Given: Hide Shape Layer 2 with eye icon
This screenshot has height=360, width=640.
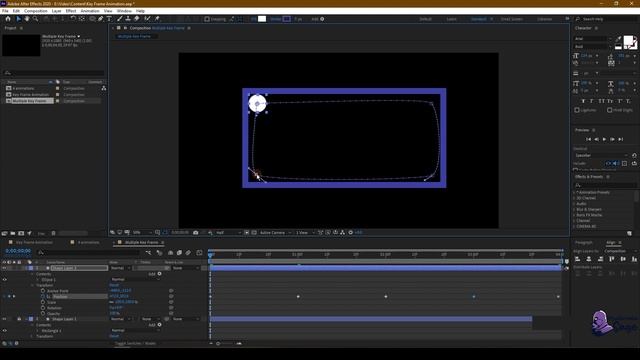Looking at the screenshot, I should click(4, 268).
